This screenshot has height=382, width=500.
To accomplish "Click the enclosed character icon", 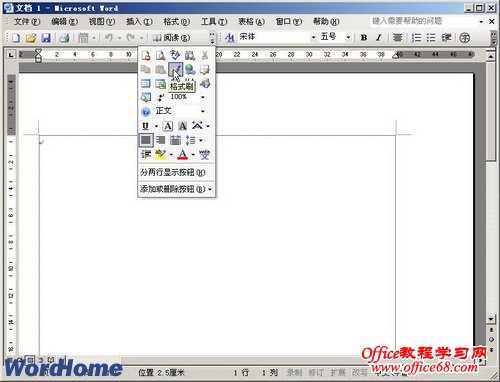I will click(x=465, y=38).
